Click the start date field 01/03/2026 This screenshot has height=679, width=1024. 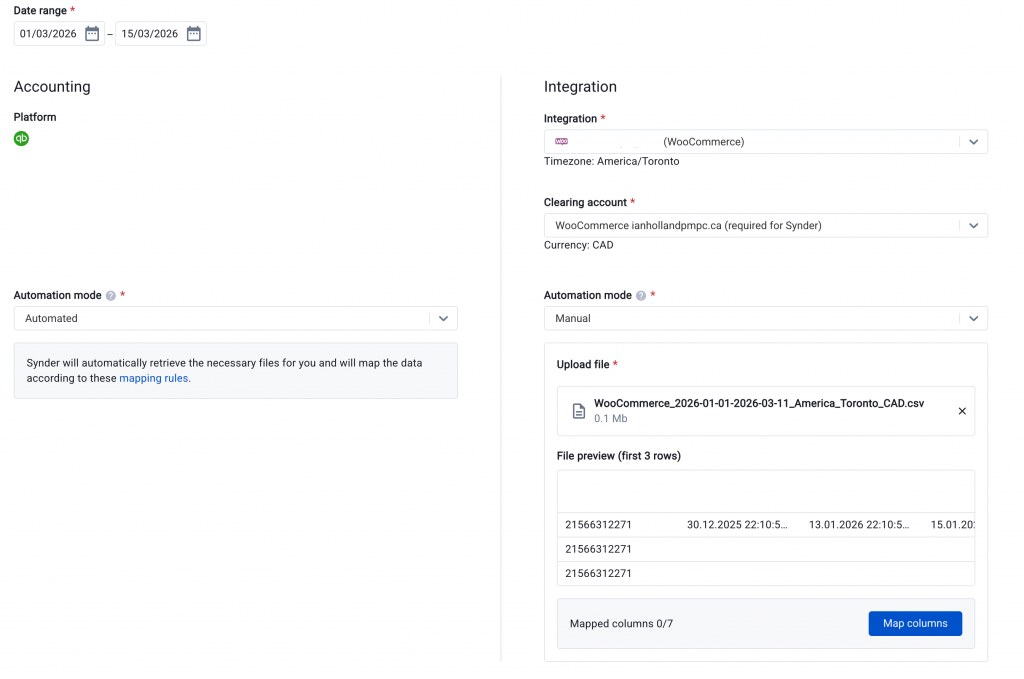pos(49,34)
